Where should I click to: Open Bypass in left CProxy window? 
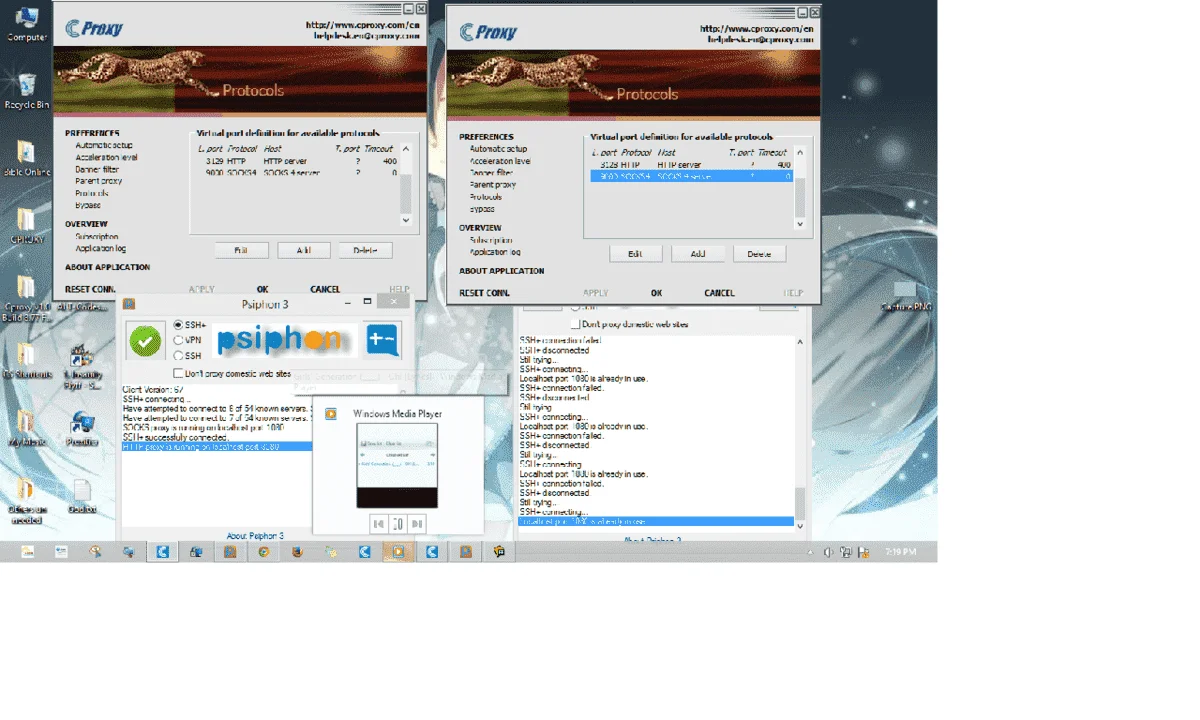[88, 205]
